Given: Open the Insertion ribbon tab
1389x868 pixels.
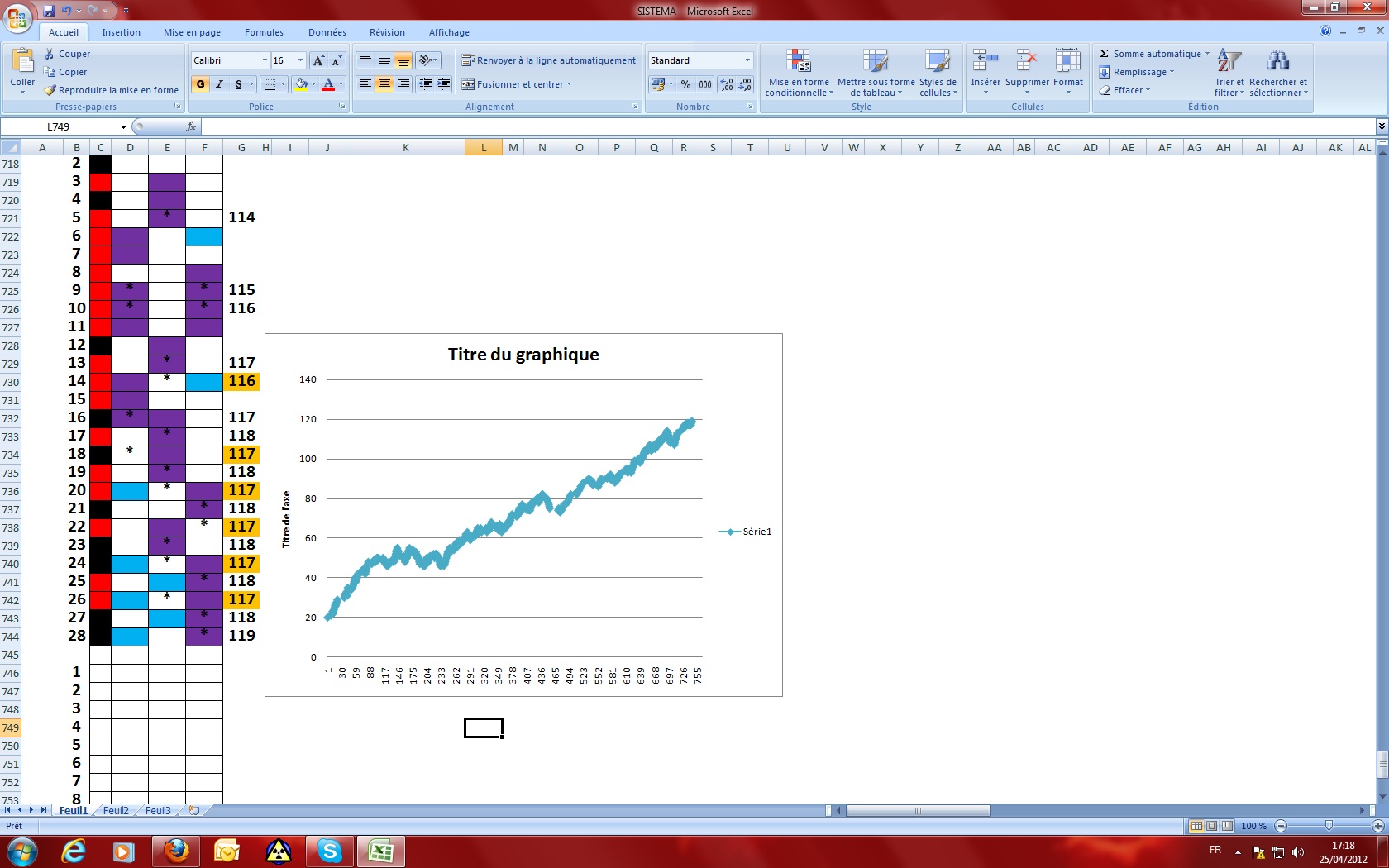Looking at the screenshot, I should [121, 32].
